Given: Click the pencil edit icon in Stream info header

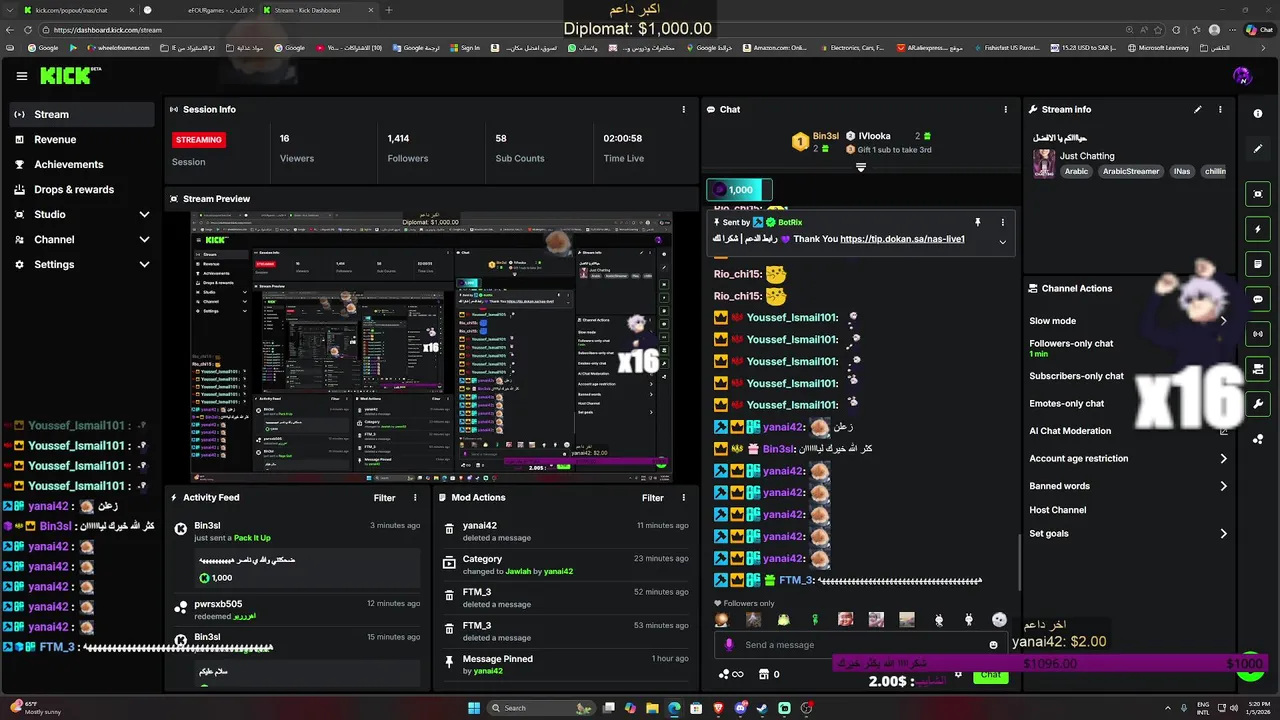Looking at the screenshot, I should tap(1198, 109).
